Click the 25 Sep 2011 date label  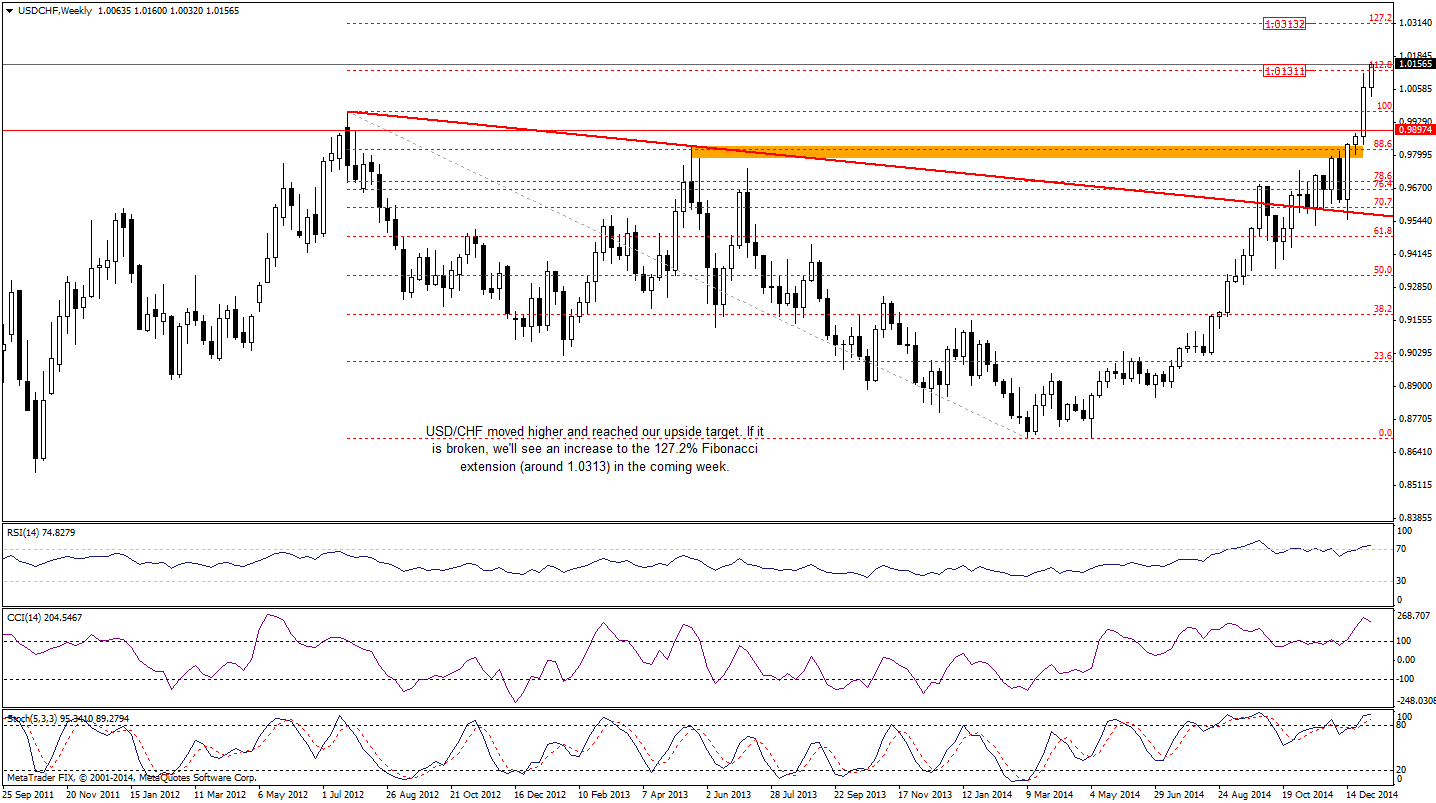tap(30, 795)
